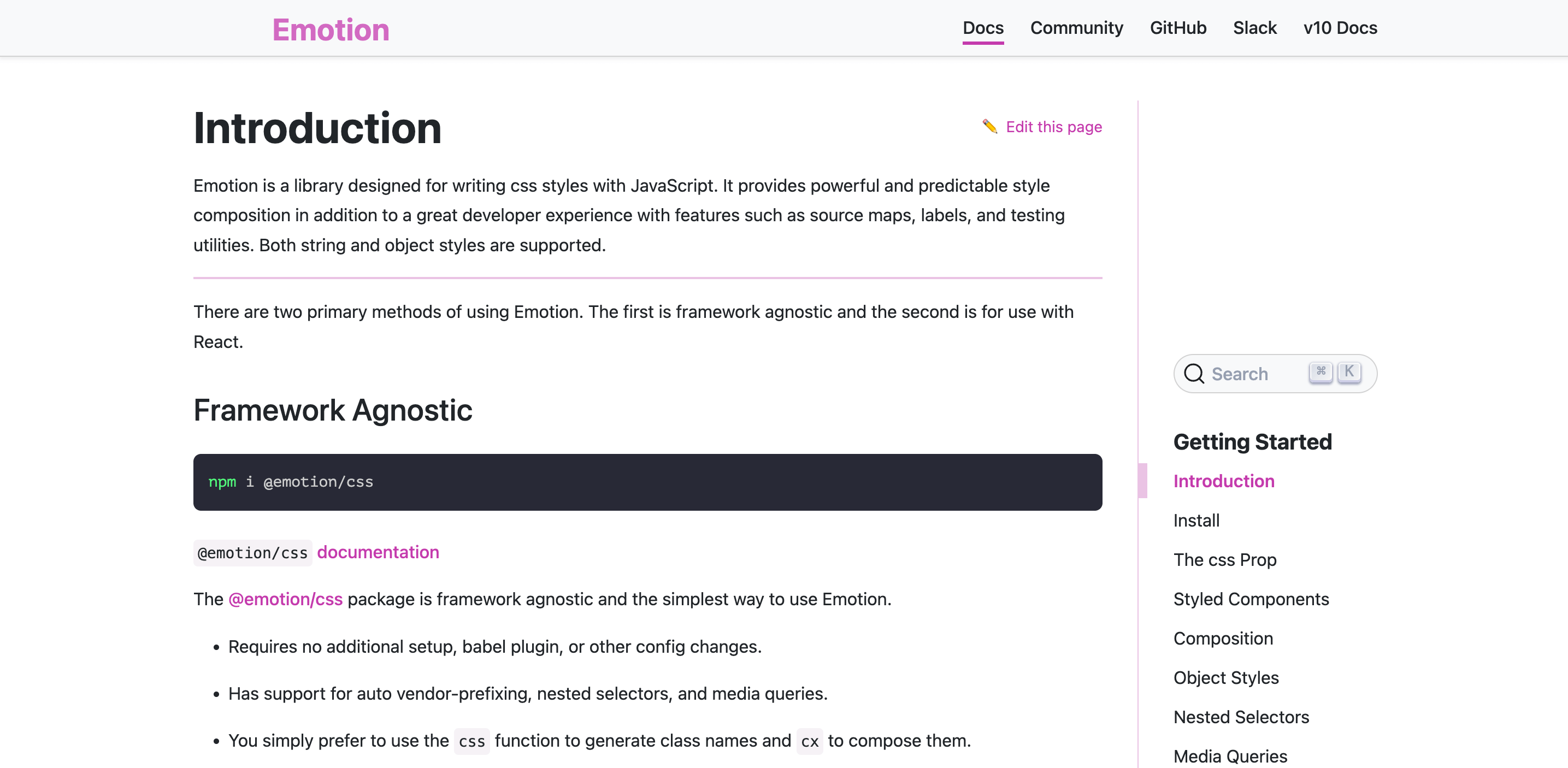The image size is (1568, 768).
Task: Open the Docs navigation tab
Action: tap(982, 28)
